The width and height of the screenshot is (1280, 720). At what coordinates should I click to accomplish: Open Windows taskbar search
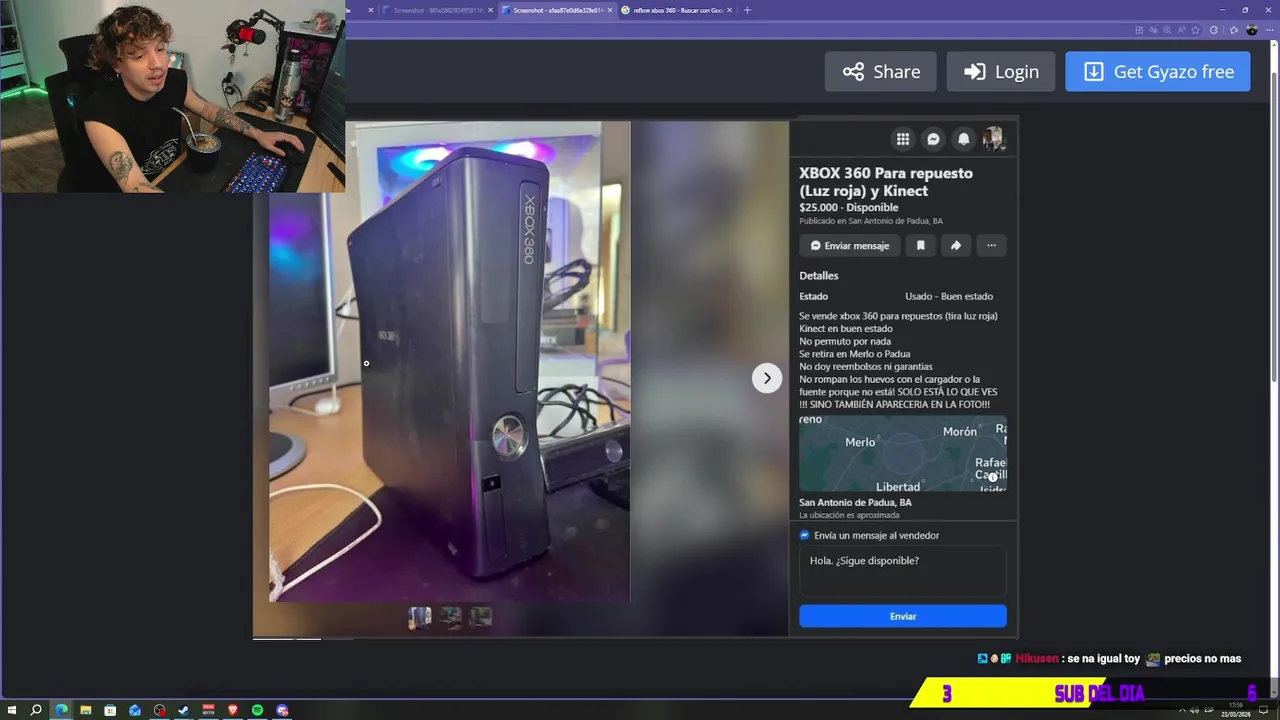(36, 710)
